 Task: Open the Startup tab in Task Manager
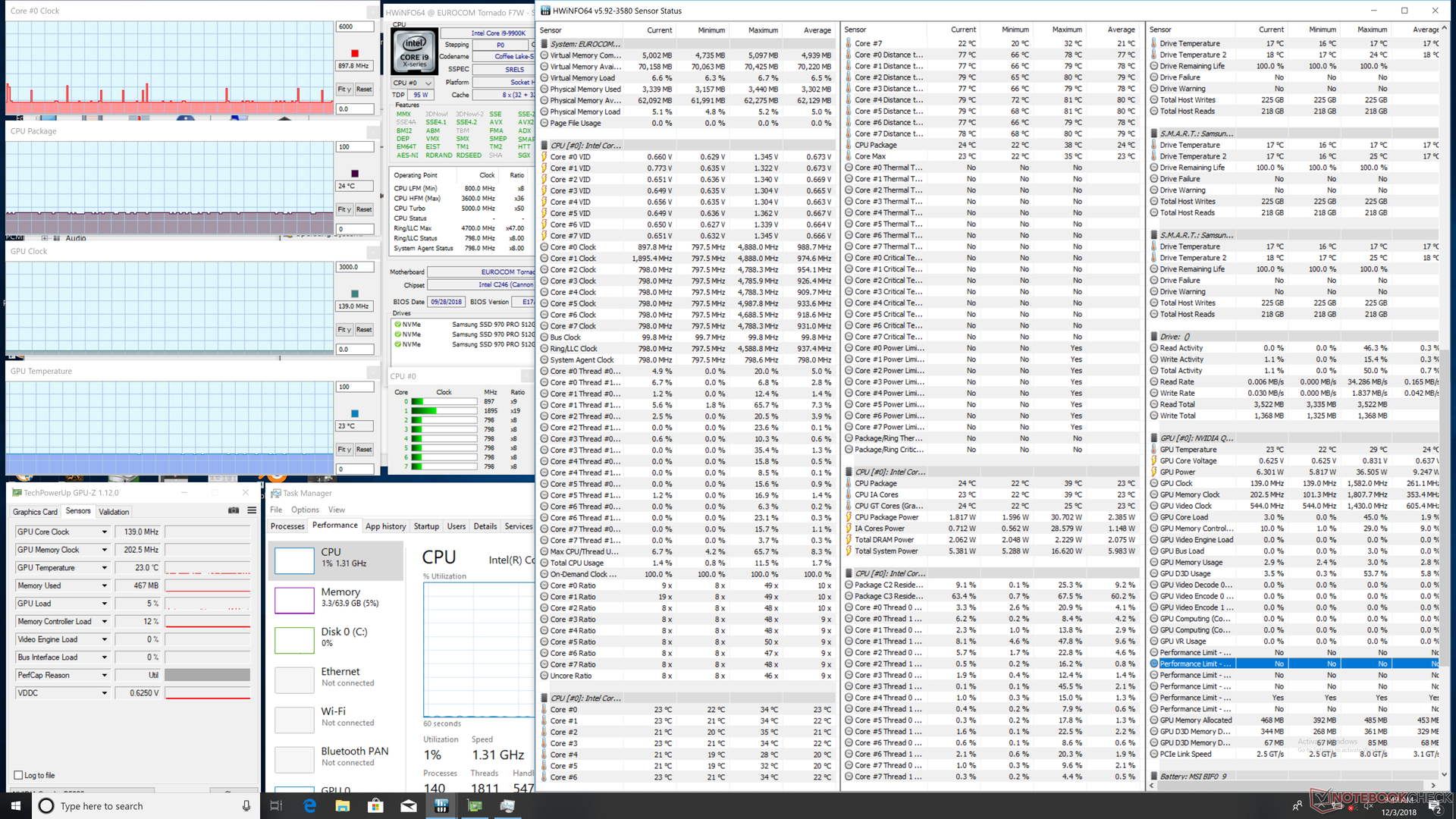coord(426,526)
